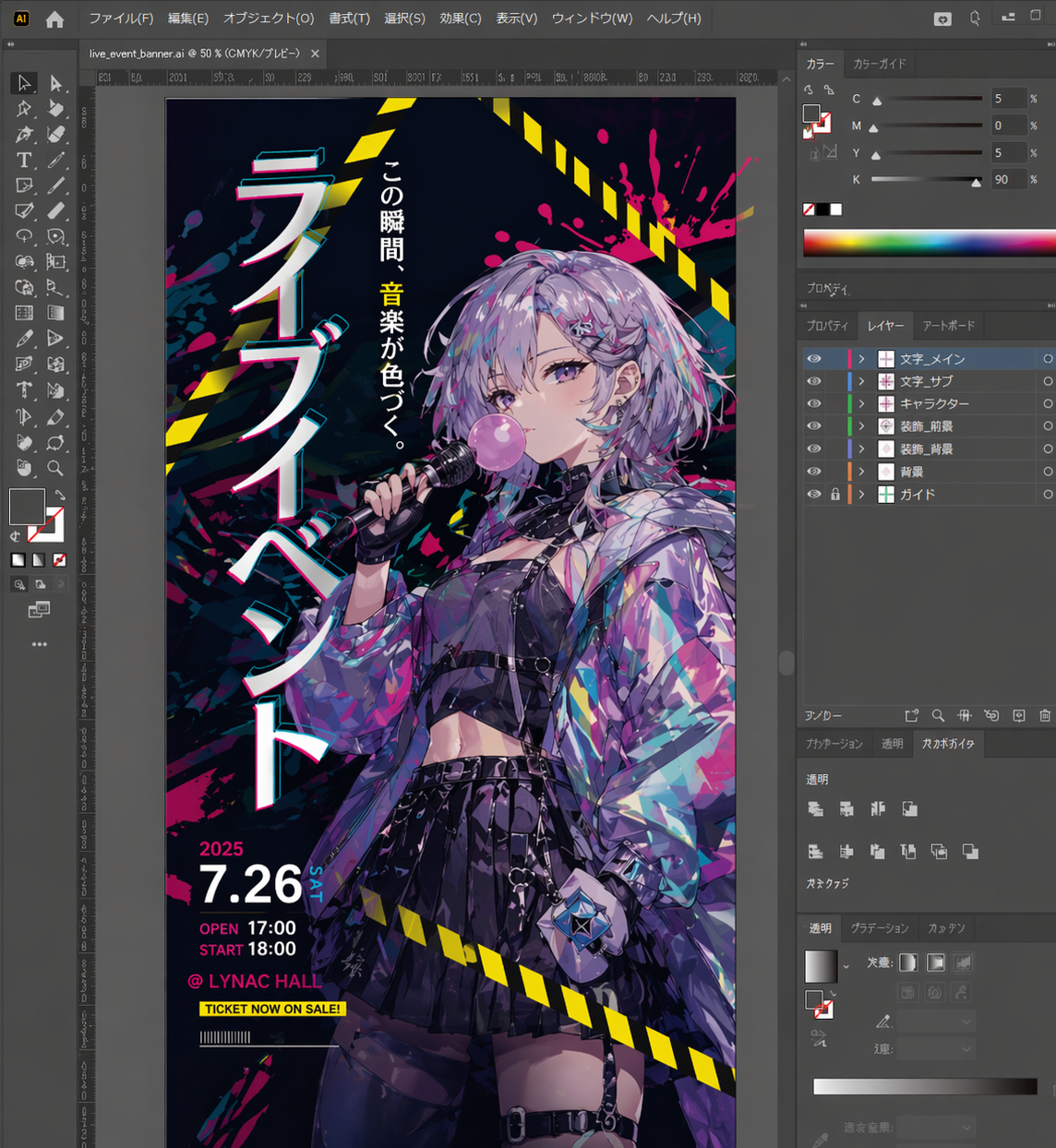Screen dimensions: 1056x1148
Task: Click the trash icon in Layers panel
Action: click(1044, 715)
